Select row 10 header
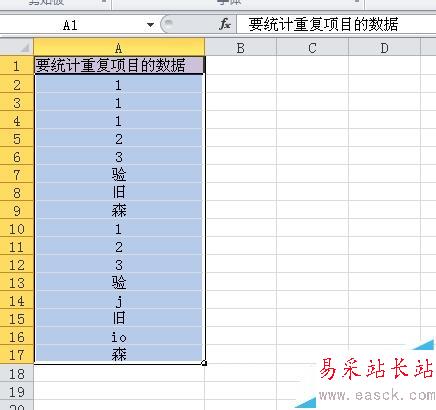Image resolution: width=436 pixels, height=410 pixels. pos(17,228)
